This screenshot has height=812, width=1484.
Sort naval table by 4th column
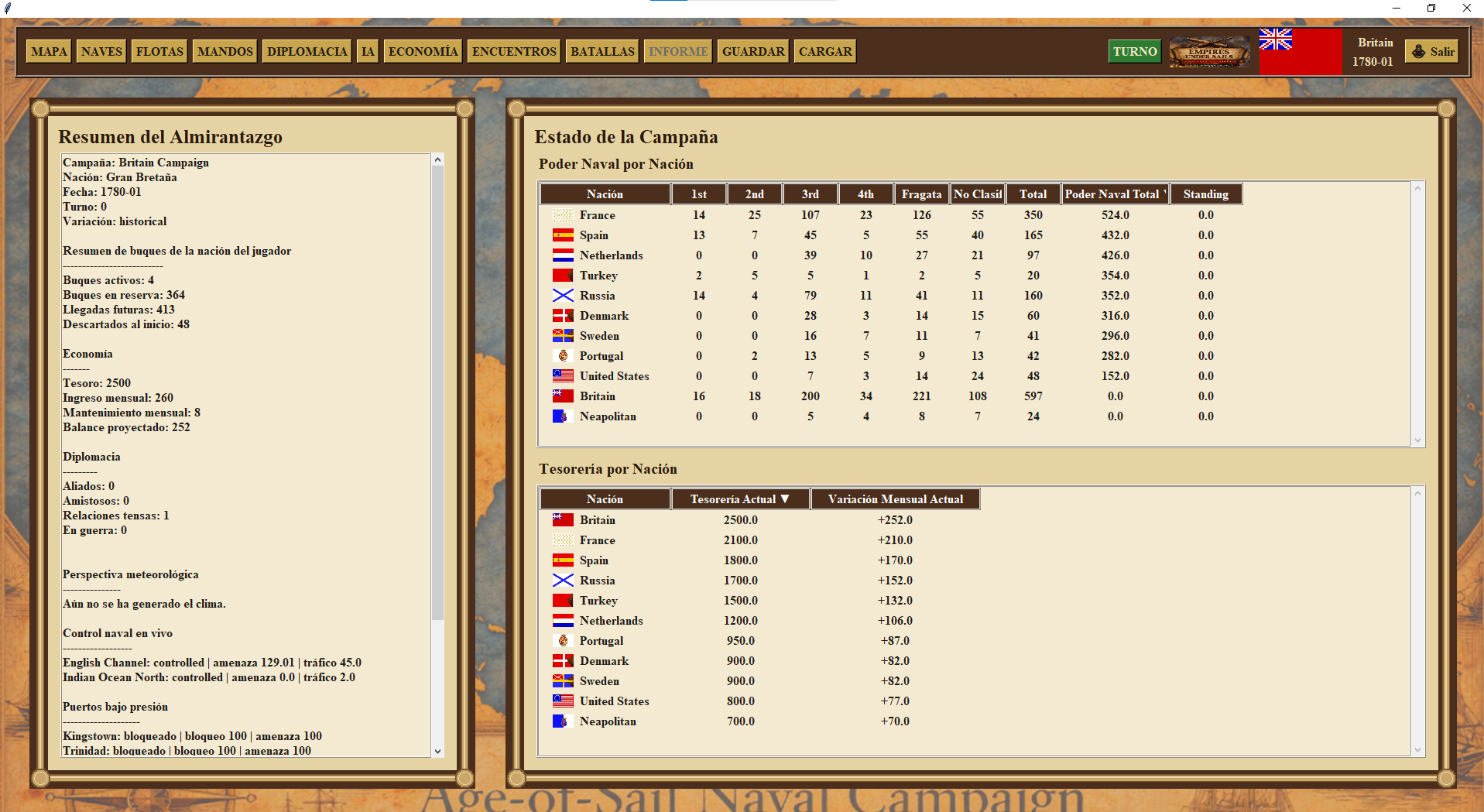[x=866, y=194]
